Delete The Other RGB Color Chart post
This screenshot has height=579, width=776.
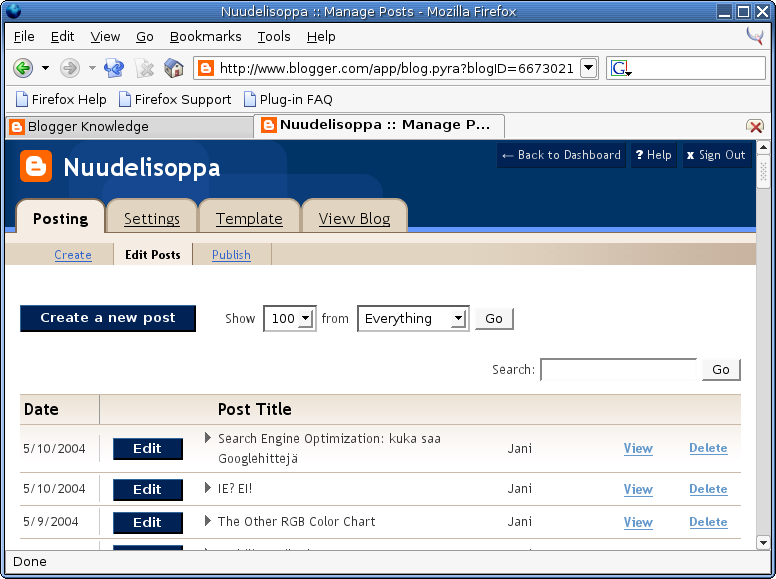coord(708,522)
